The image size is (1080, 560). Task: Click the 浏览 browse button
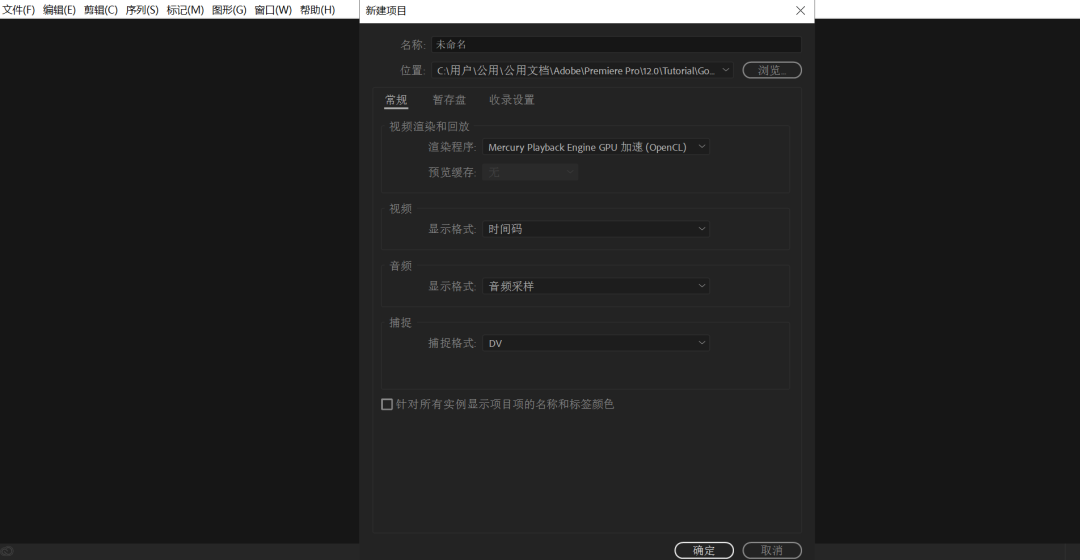click(x=772, y=70)
